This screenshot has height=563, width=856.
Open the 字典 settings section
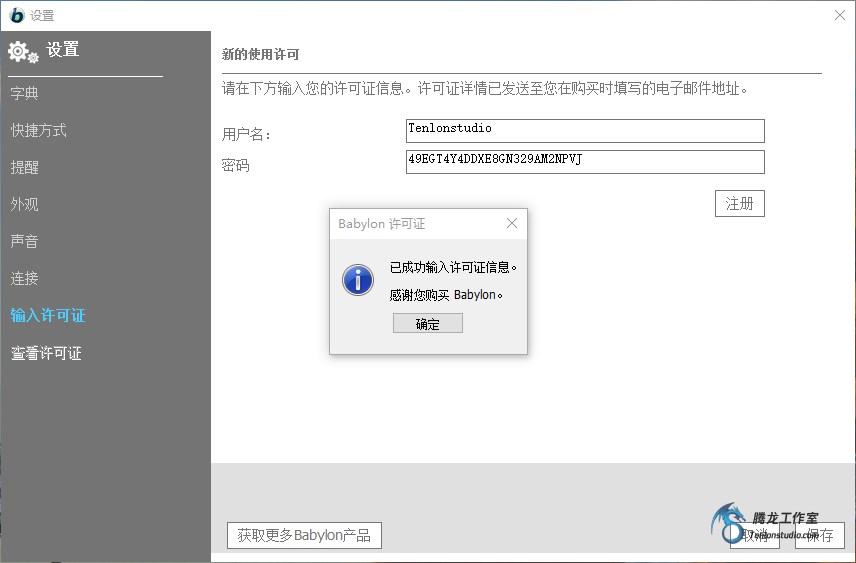click(x=25, y=93)
